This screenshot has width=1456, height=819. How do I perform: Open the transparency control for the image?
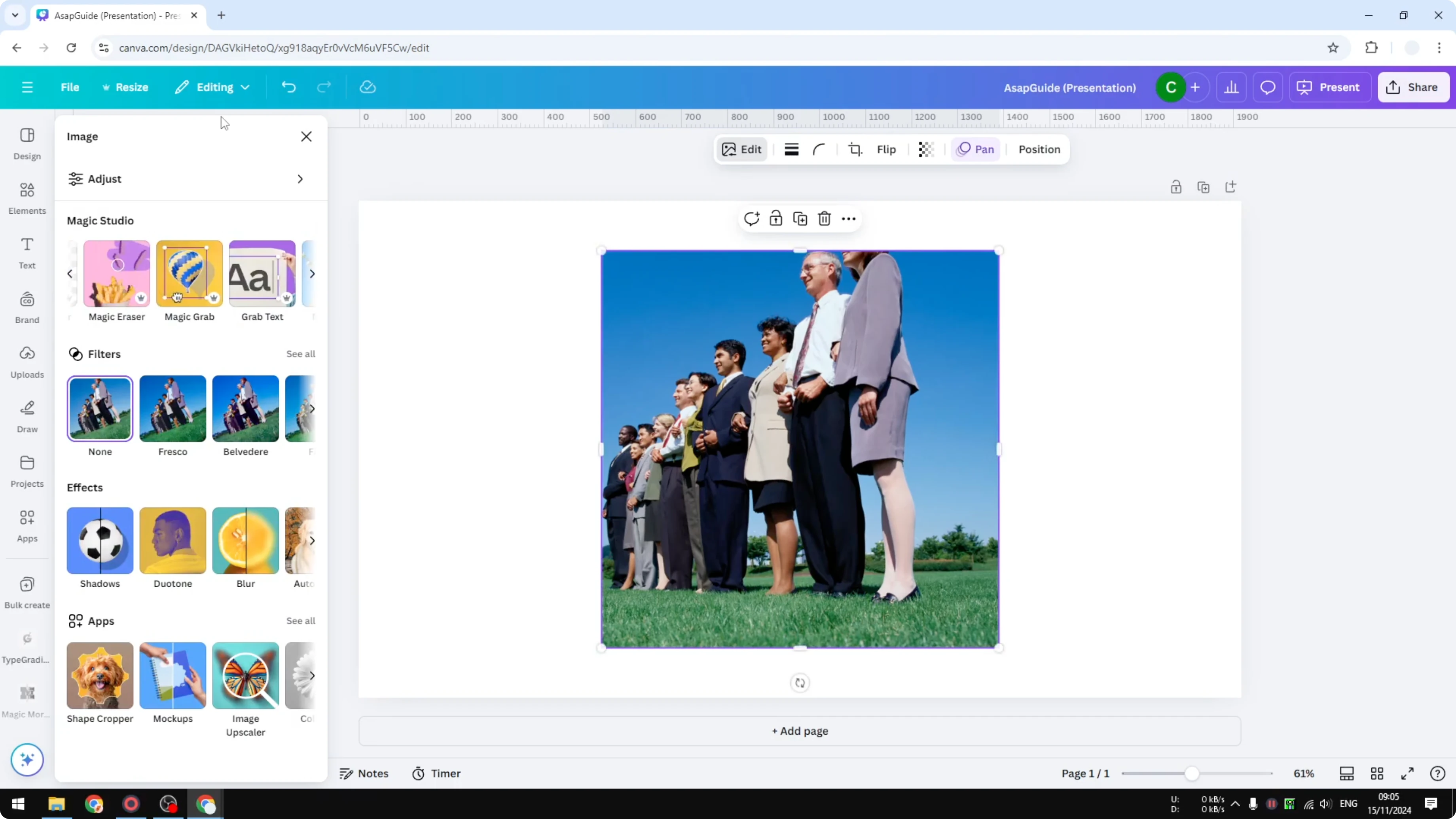tap(926, 149)
